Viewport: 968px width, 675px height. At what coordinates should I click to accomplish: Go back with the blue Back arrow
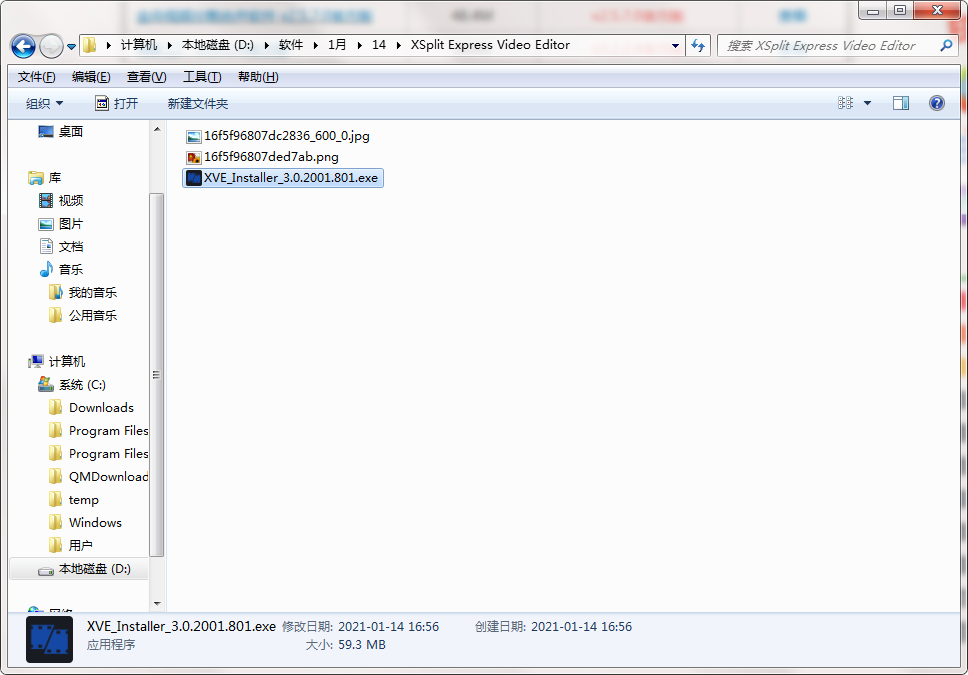[x=23, y=46]
